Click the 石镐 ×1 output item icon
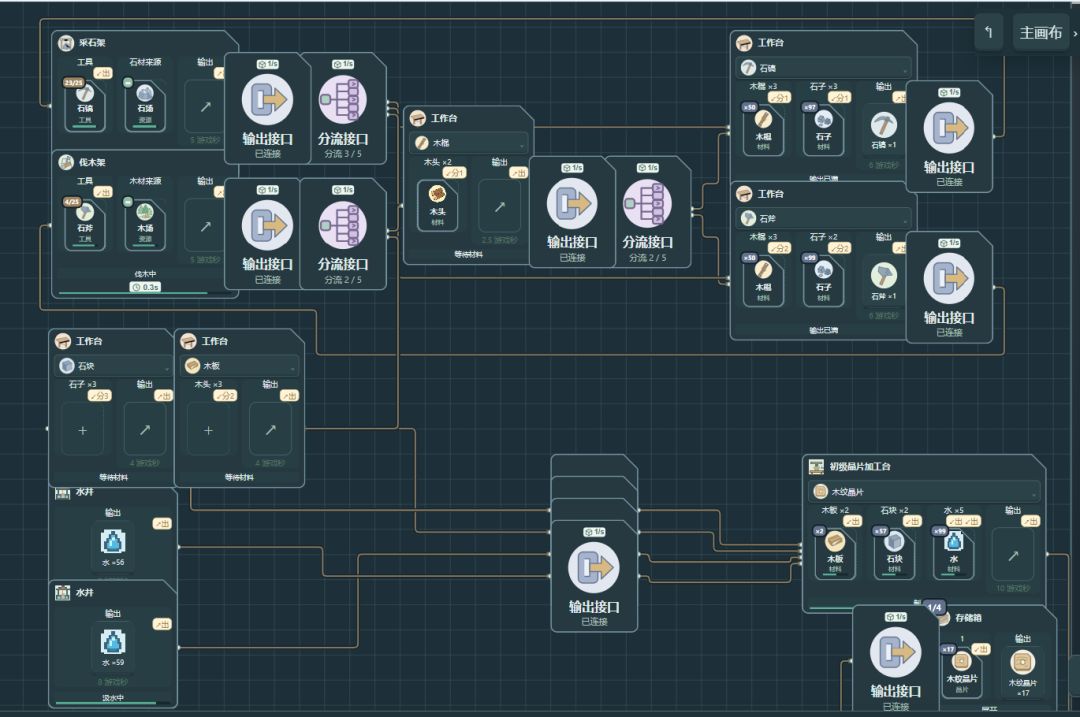Screen dimensions: 1080x717 [x=884, y=125]
